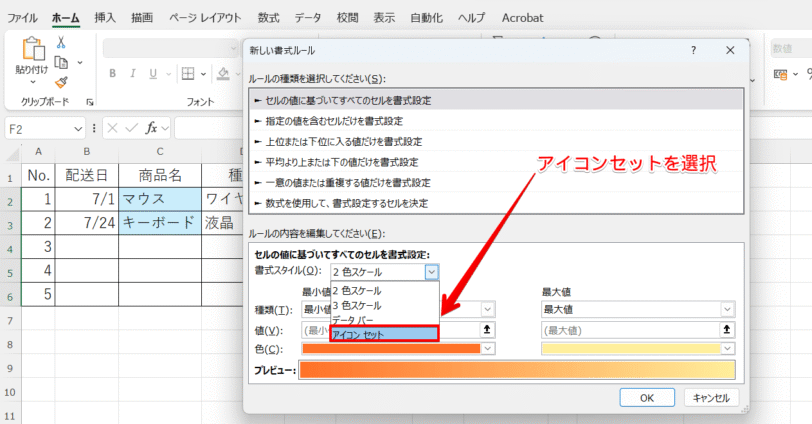
Task: Select the Format Painter brush icon
Action: click(x=61, y=82)
